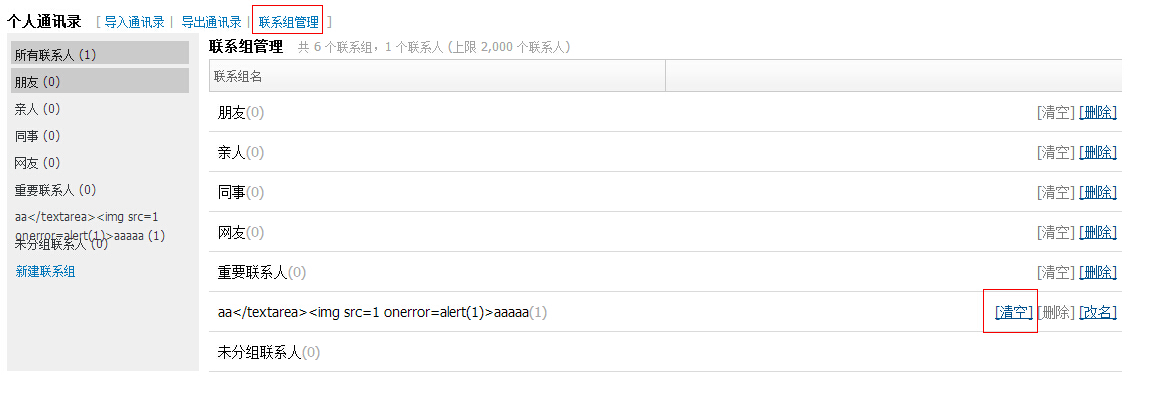Open 导入通讯录 link
This screenshot has height=420, width=1162.
(x=134, y=22)
